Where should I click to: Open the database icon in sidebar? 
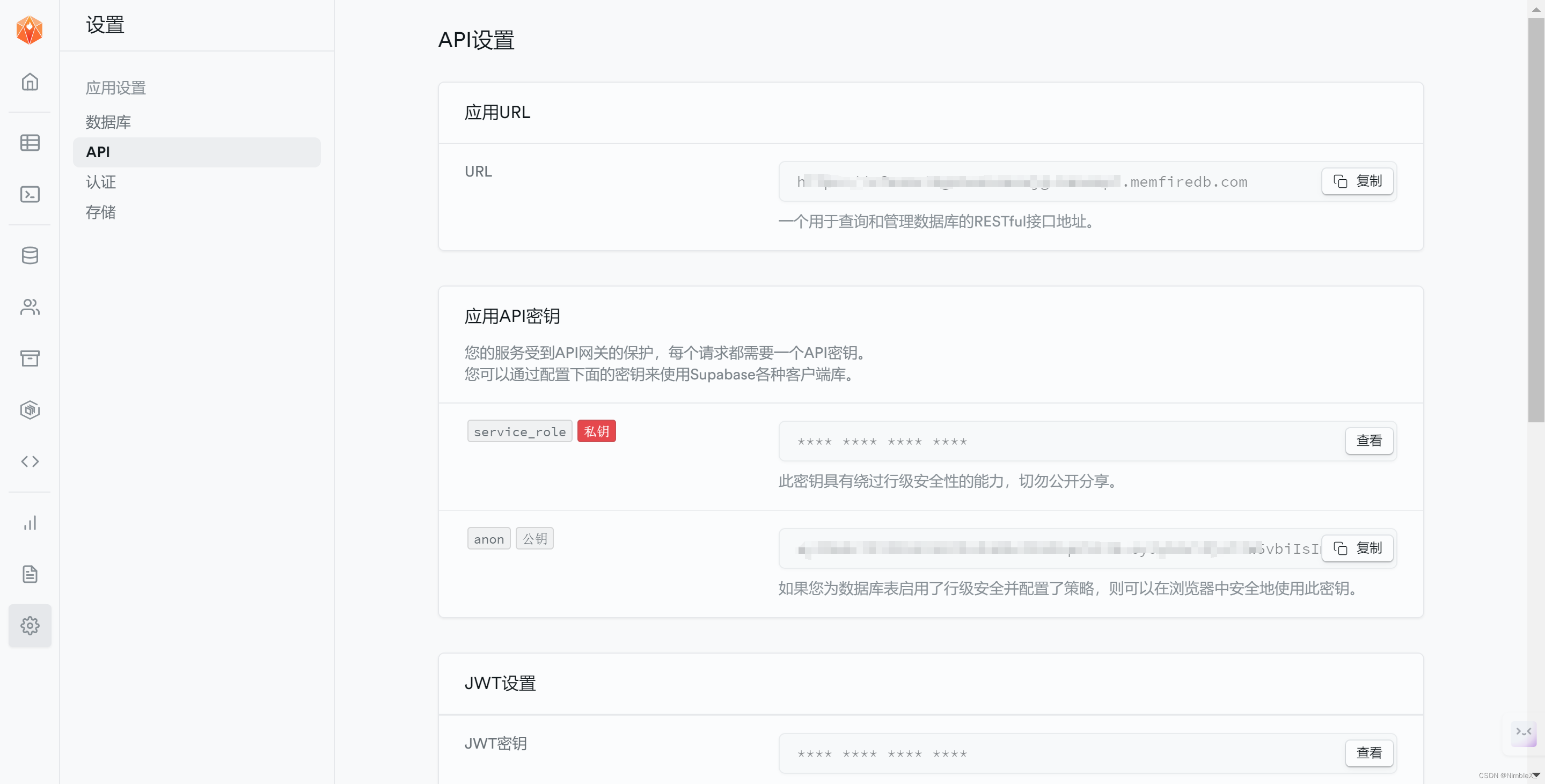pyautogui.click(x=30, y=255)
